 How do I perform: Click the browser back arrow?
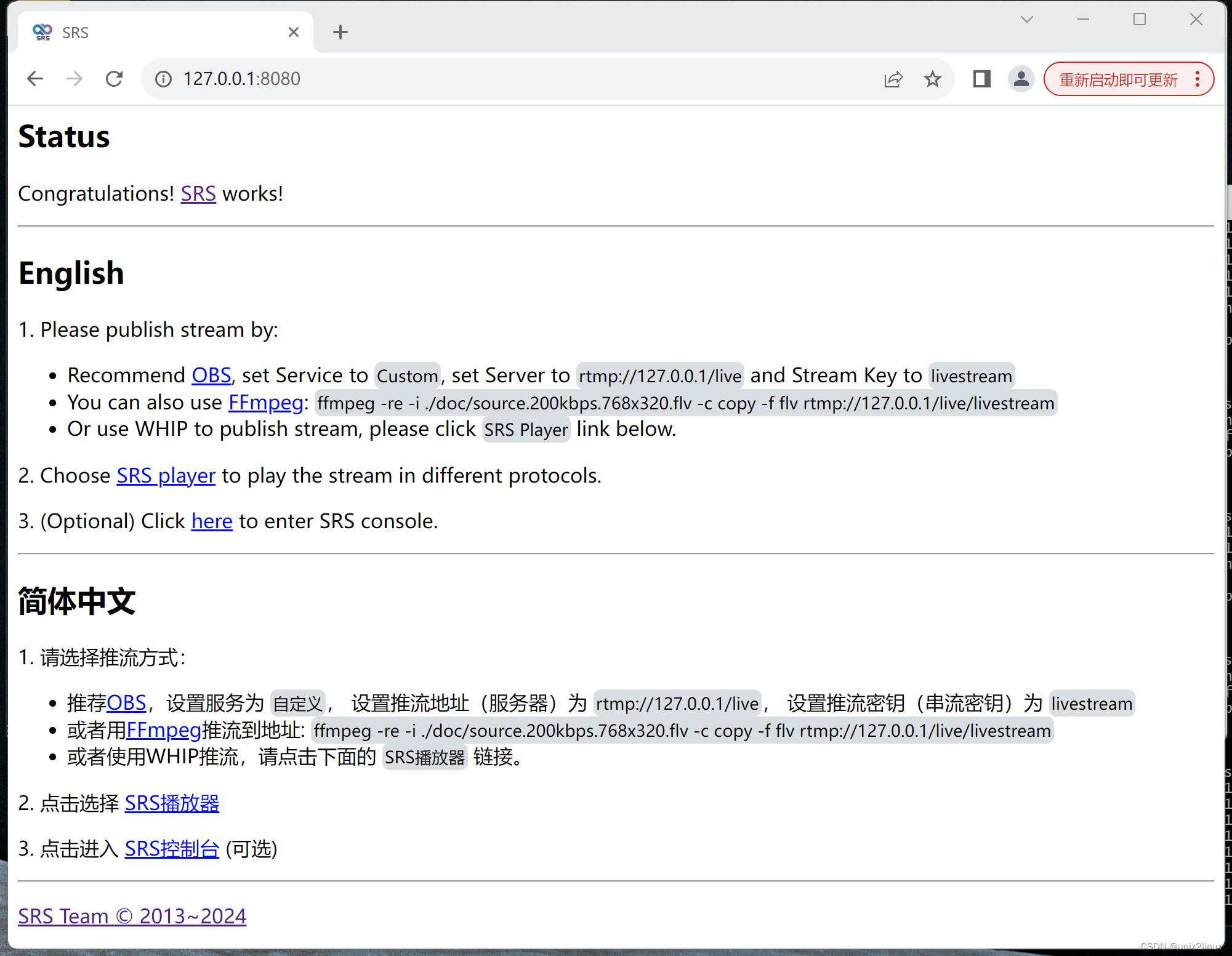35,79
